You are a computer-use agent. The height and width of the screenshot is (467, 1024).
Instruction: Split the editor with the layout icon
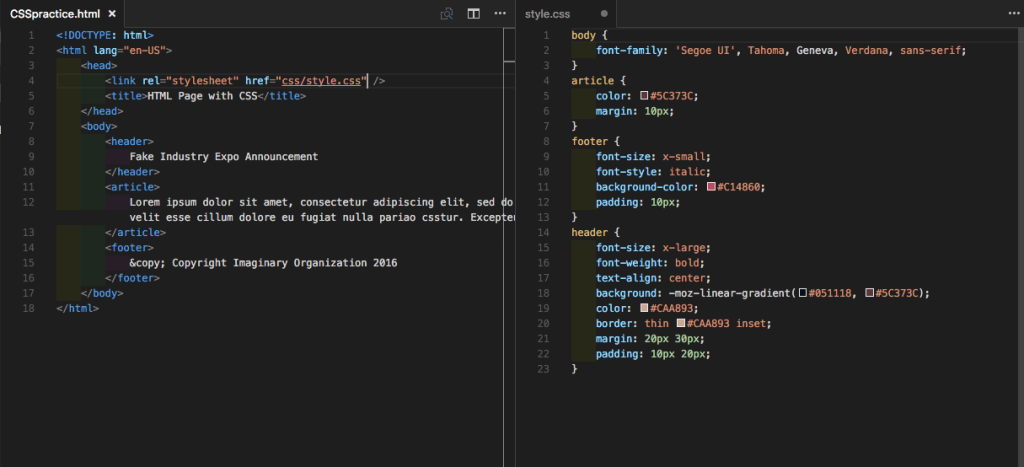(x=474, y=14)
